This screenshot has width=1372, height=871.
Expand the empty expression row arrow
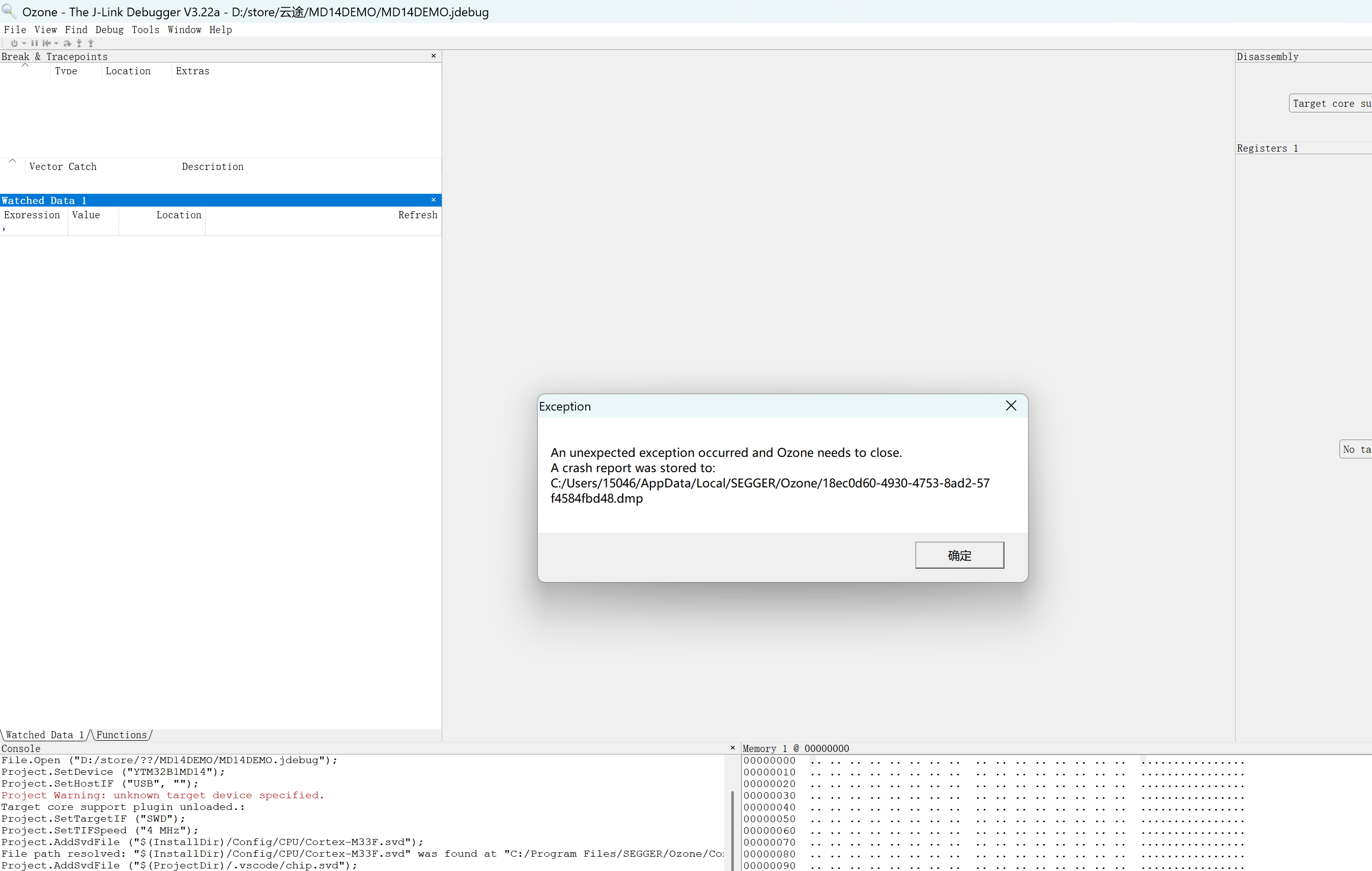click(x=5, y=229)
